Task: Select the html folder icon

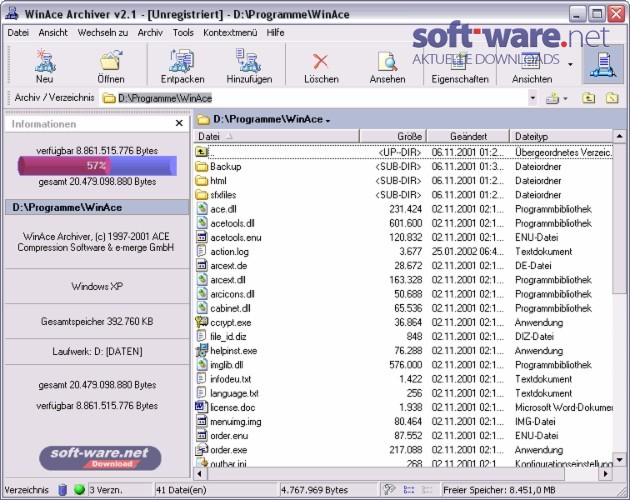Action: coord(201,180)
